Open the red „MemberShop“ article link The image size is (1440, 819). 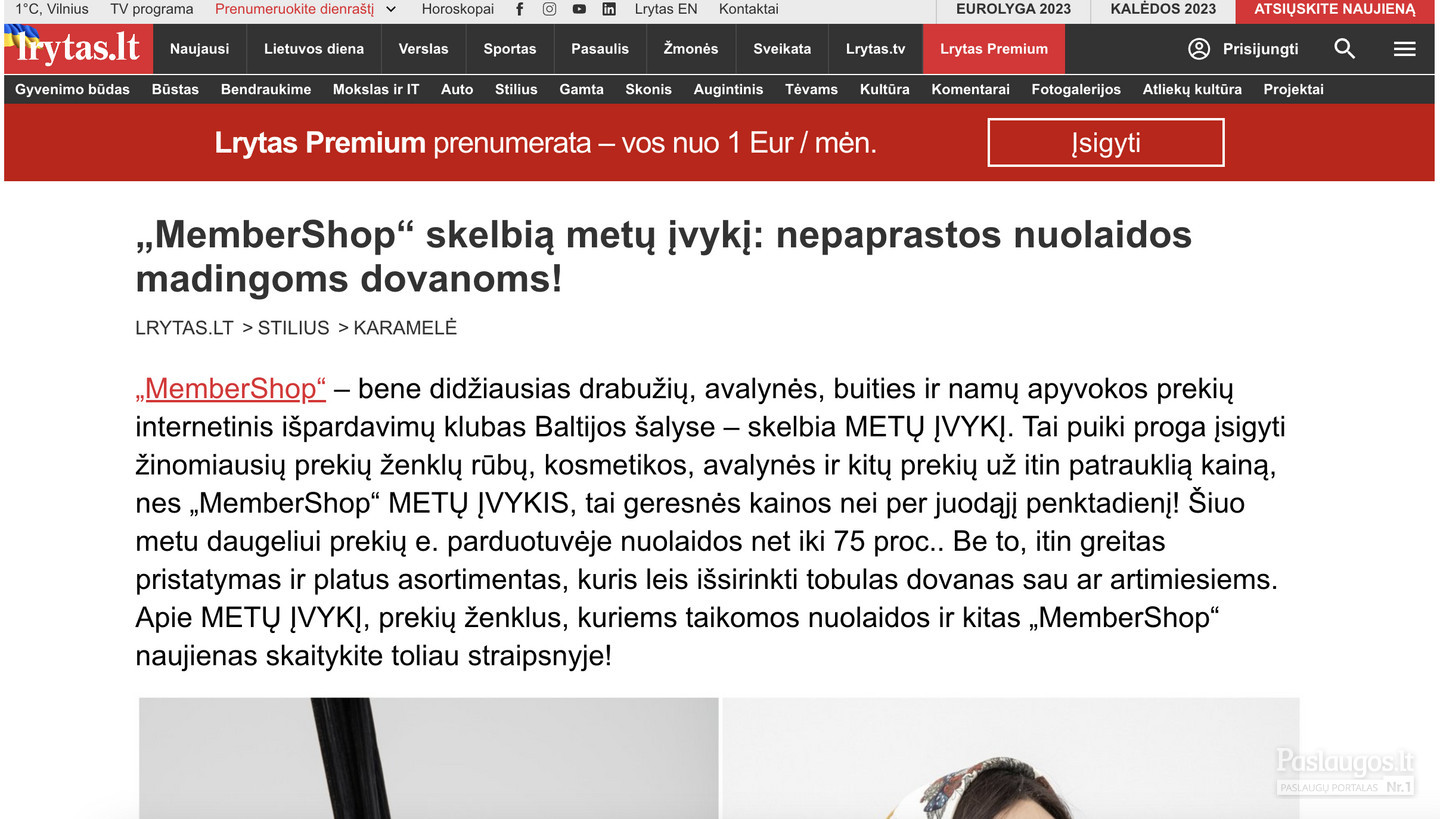pyautogui.click(x=231, y=389)
